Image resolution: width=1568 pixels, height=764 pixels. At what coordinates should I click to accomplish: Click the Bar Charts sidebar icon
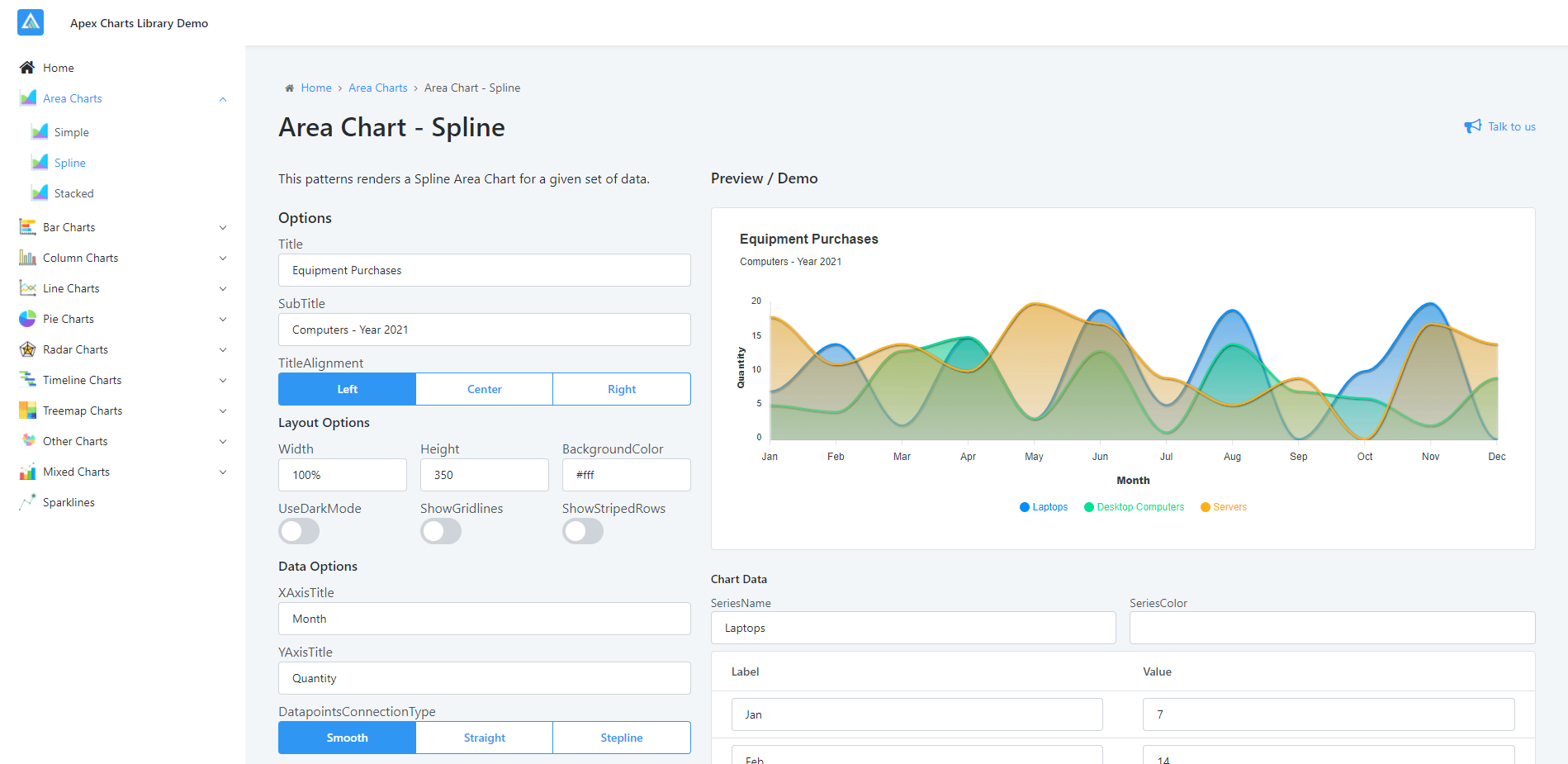pyautogui.click(x=27, y=226)
